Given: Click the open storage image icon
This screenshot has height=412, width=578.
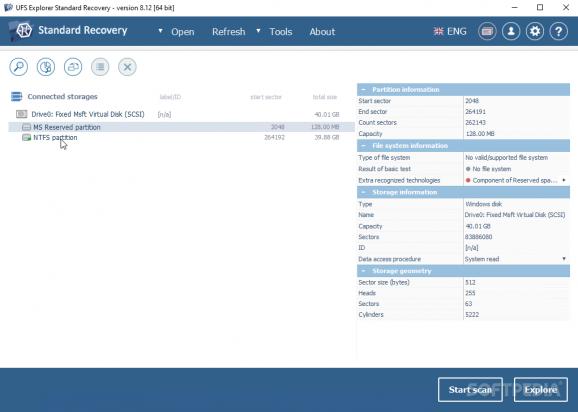Looking at the screenshot, I should point(73,67).
